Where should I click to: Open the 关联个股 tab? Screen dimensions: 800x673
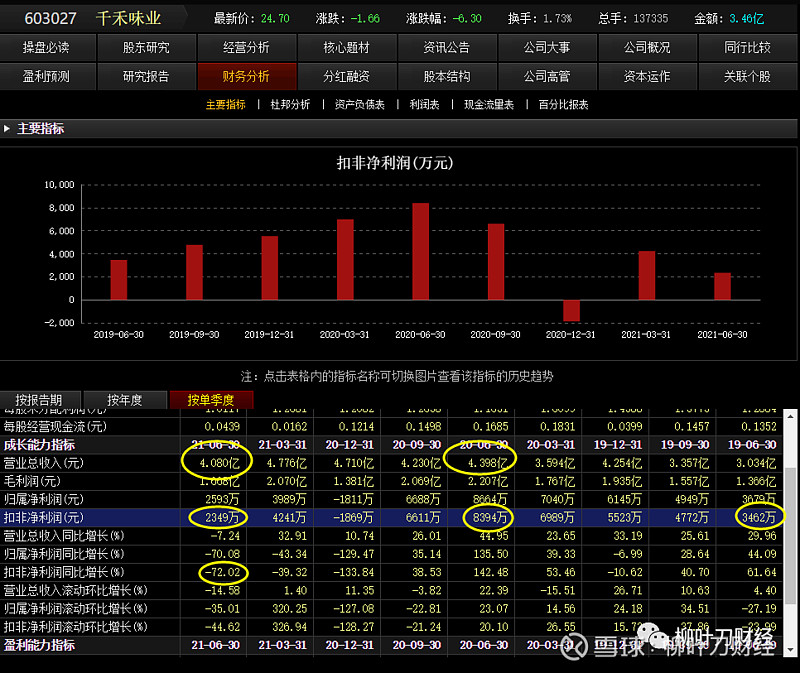pos(748,77)
